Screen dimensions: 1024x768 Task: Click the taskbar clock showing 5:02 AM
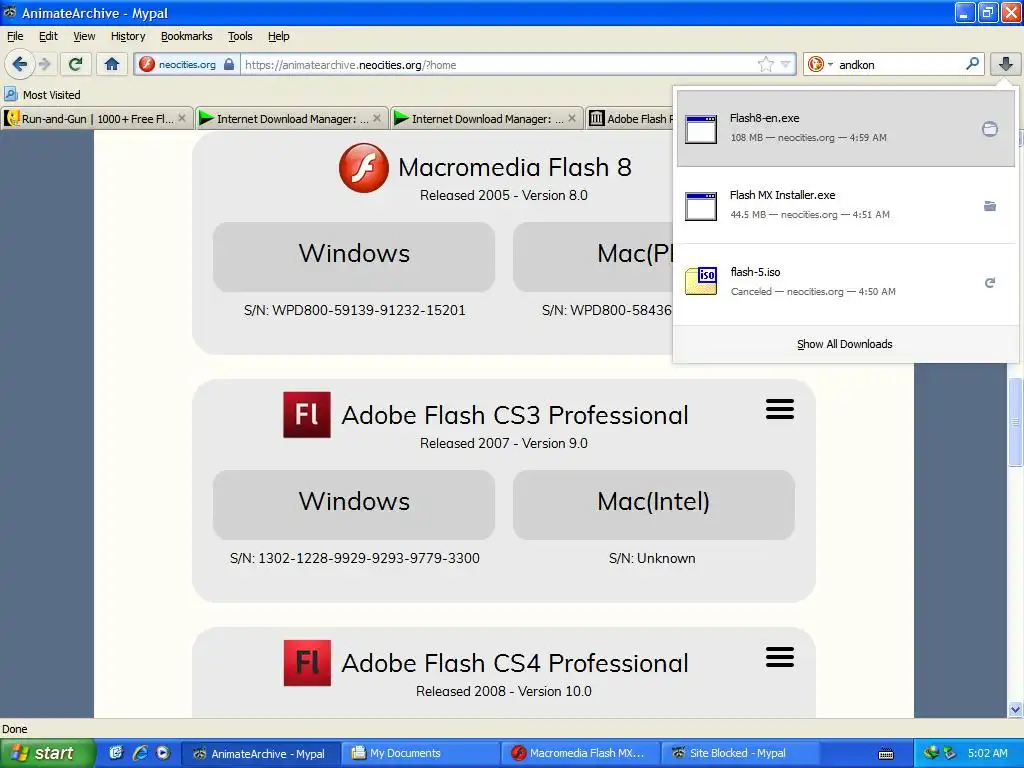click(987, 753)
